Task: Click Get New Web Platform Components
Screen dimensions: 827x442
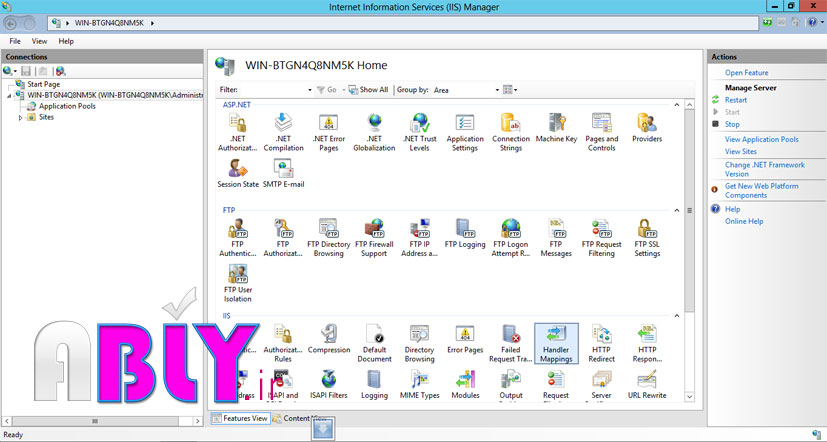Action: pyautogui.click(x=762, y=190)
